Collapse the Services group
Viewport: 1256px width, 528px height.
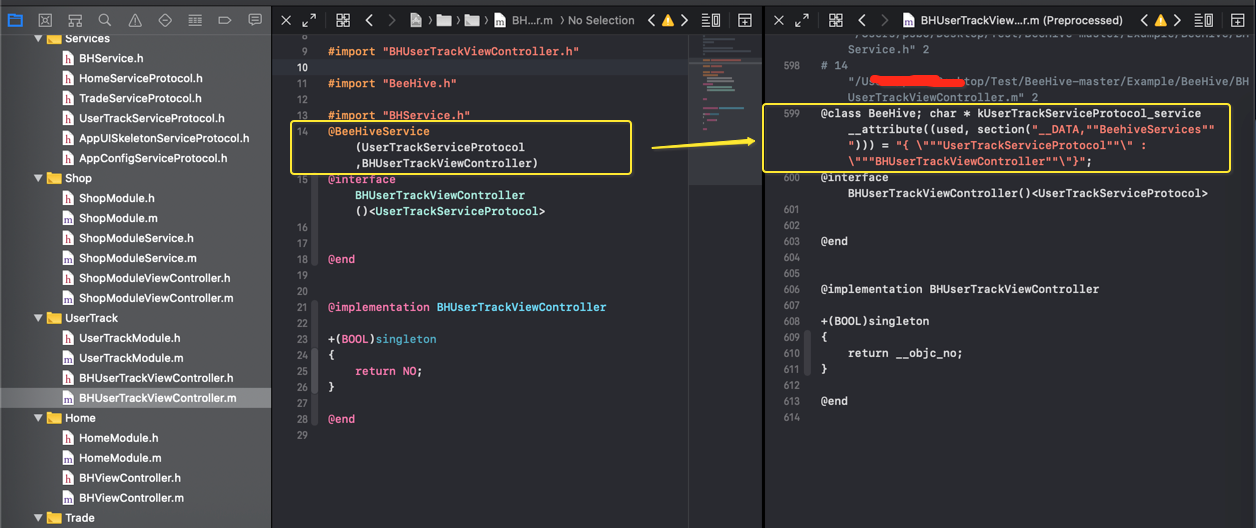click(x=38, y=38)
